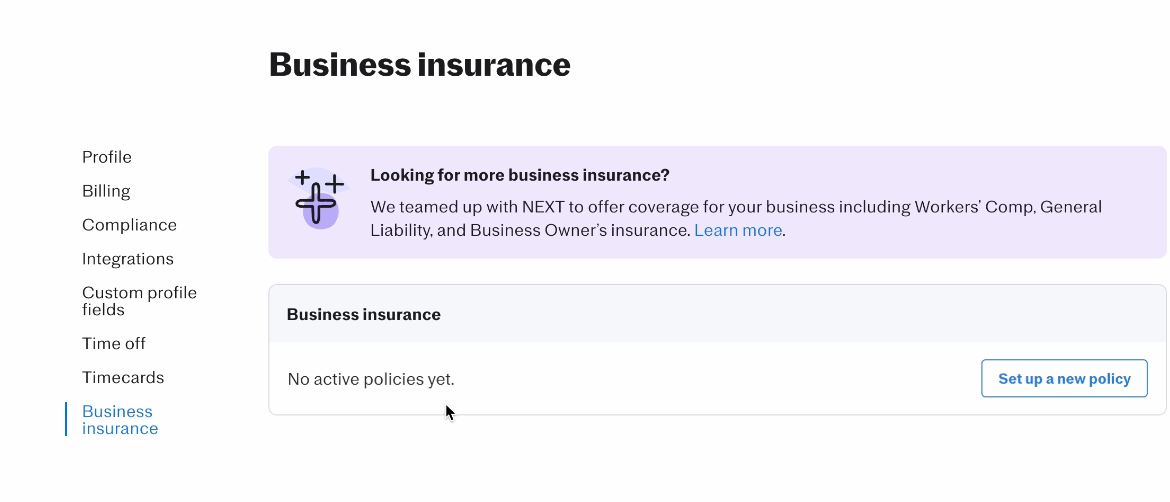Click the Business insurance card header
Viewport: 1170px width, 502px height.
tap(364, 314)
